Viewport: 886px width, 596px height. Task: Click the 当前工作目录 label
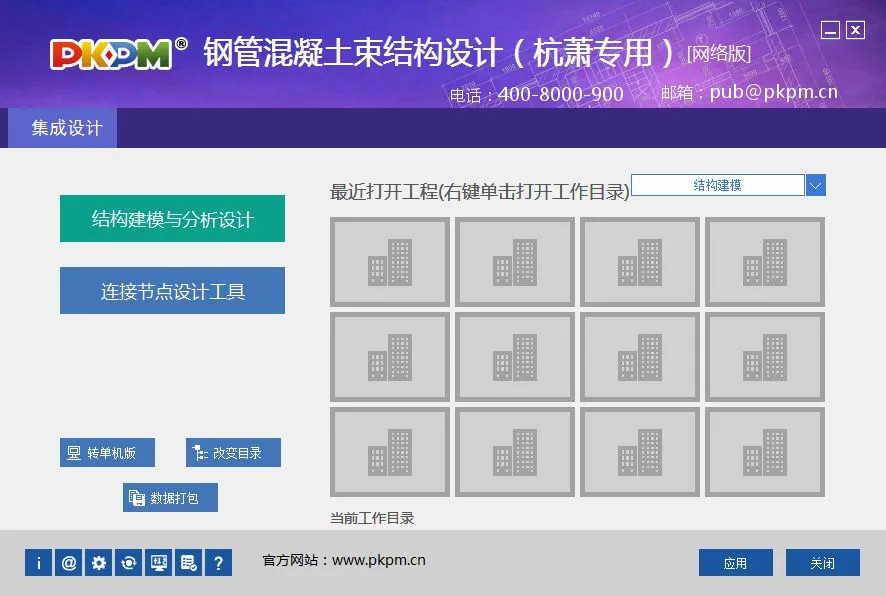[372, 518]
